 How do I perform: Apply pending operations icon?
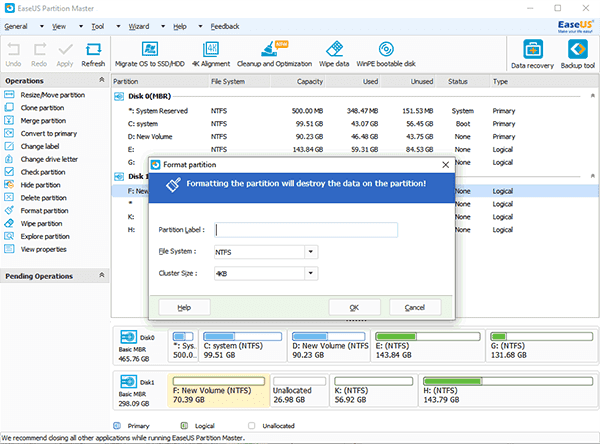(65, 54)
